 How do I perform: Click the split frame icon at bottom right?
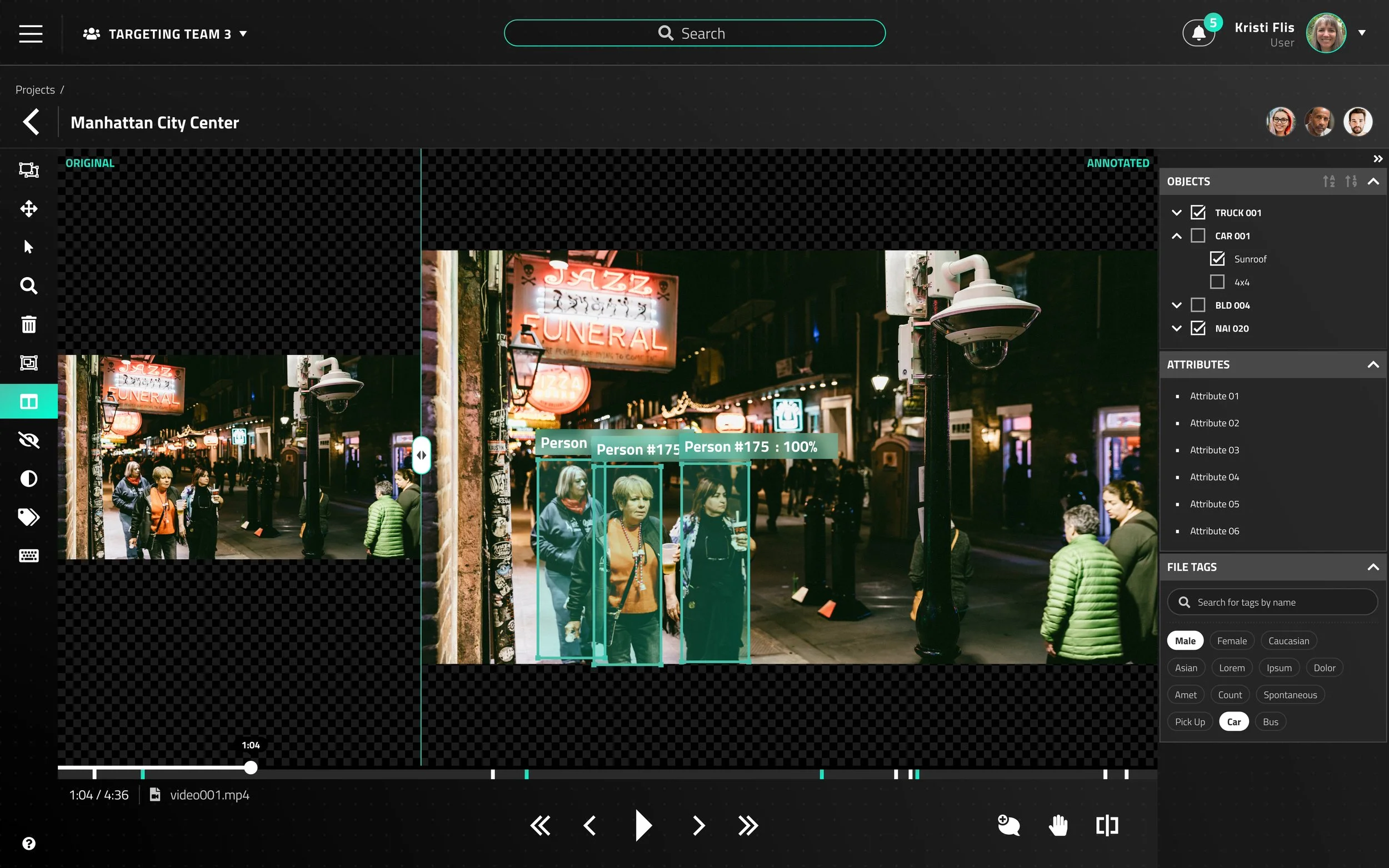coord(1107,826)
